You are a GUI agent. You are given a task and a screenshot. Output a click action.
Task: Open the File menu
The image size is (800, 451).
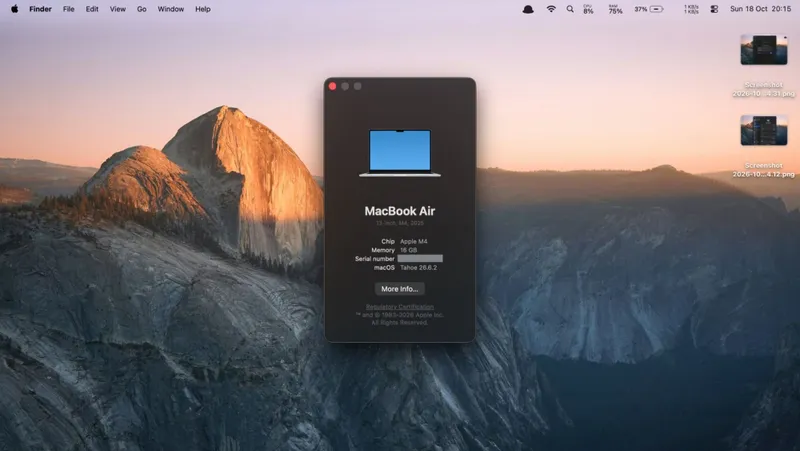point(68,9)
